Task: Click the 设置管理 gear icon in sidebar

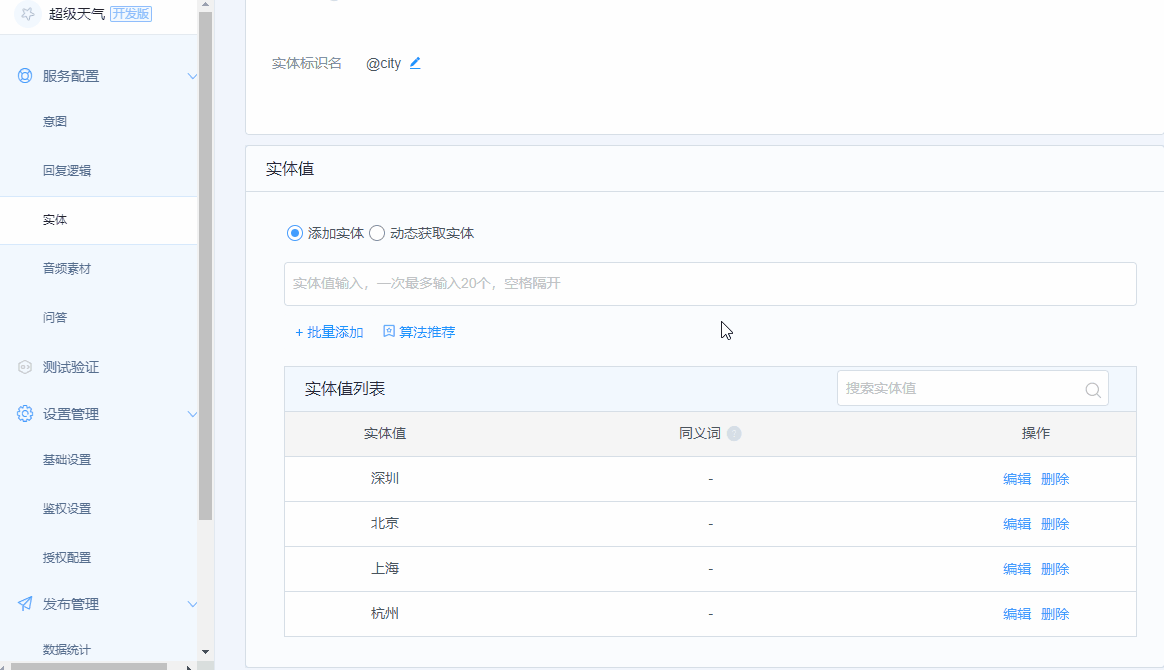Action: pos(24,414)
